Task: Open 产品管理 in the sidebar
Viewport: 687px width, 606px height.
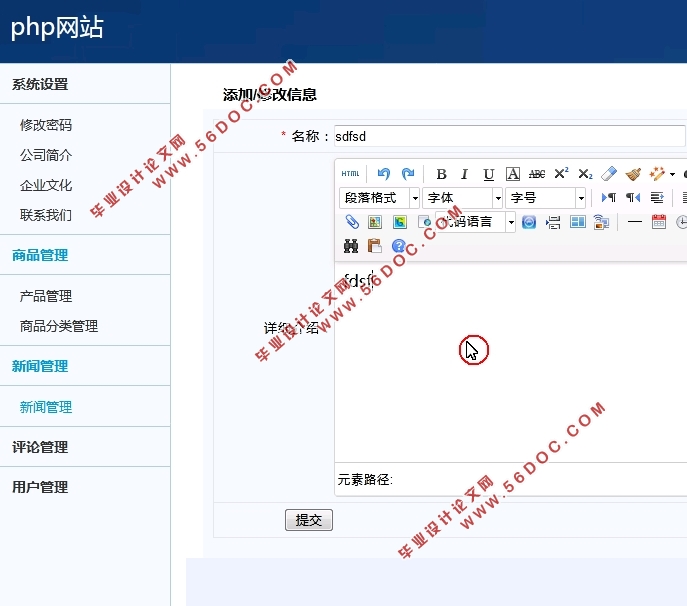Action: [46, 296]
